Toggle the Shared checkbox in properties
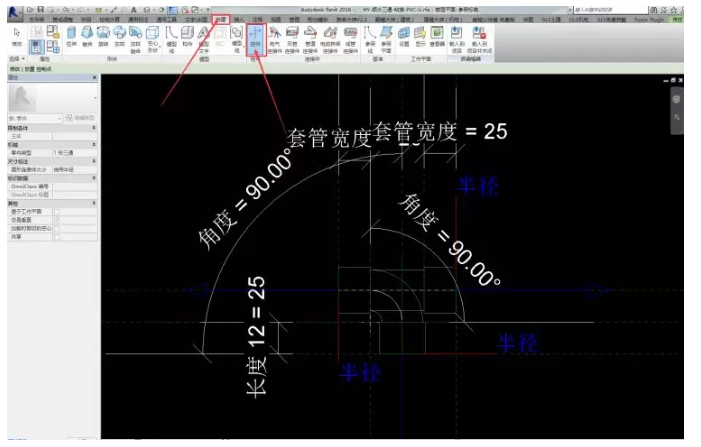The width and height of the screenshot is (701, 447). (58, 235)
